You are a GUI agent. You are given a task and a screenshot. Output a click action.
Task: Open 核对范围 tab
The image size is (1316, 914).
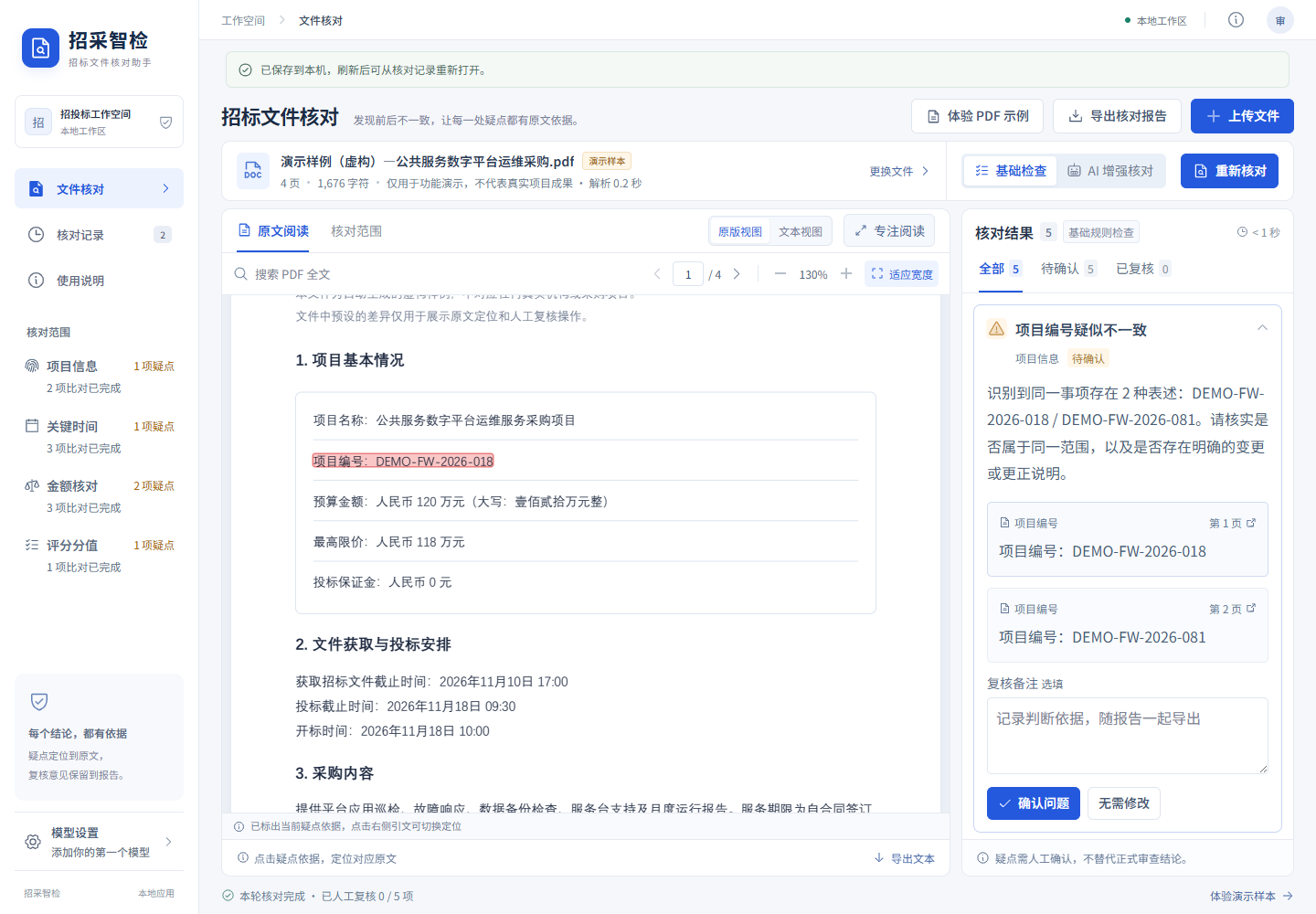click(356, 231)
